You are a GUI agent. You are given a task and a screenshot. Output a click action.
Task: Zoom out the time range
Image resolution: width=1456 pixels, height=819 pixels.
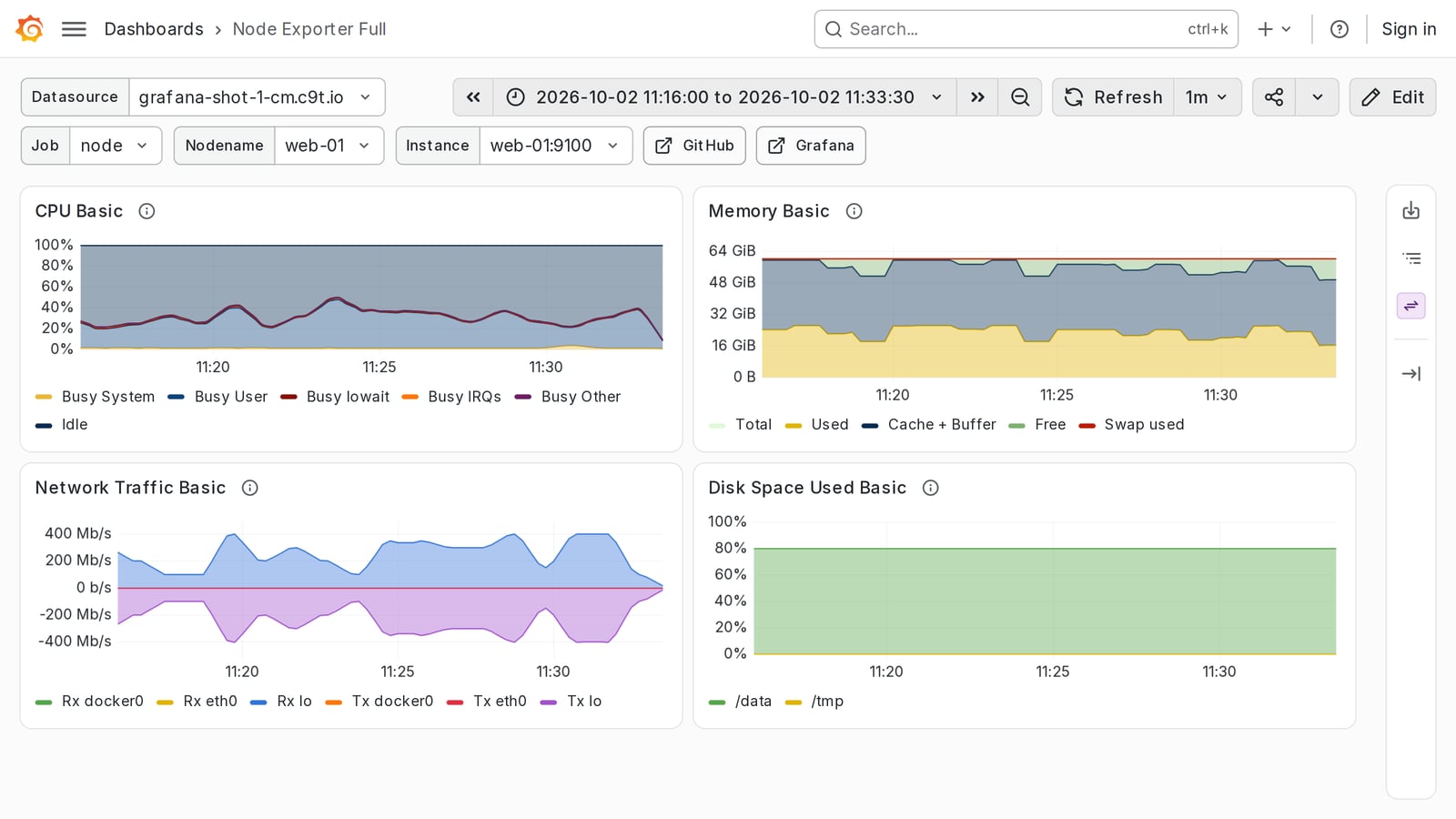(x=1020, y=97)
